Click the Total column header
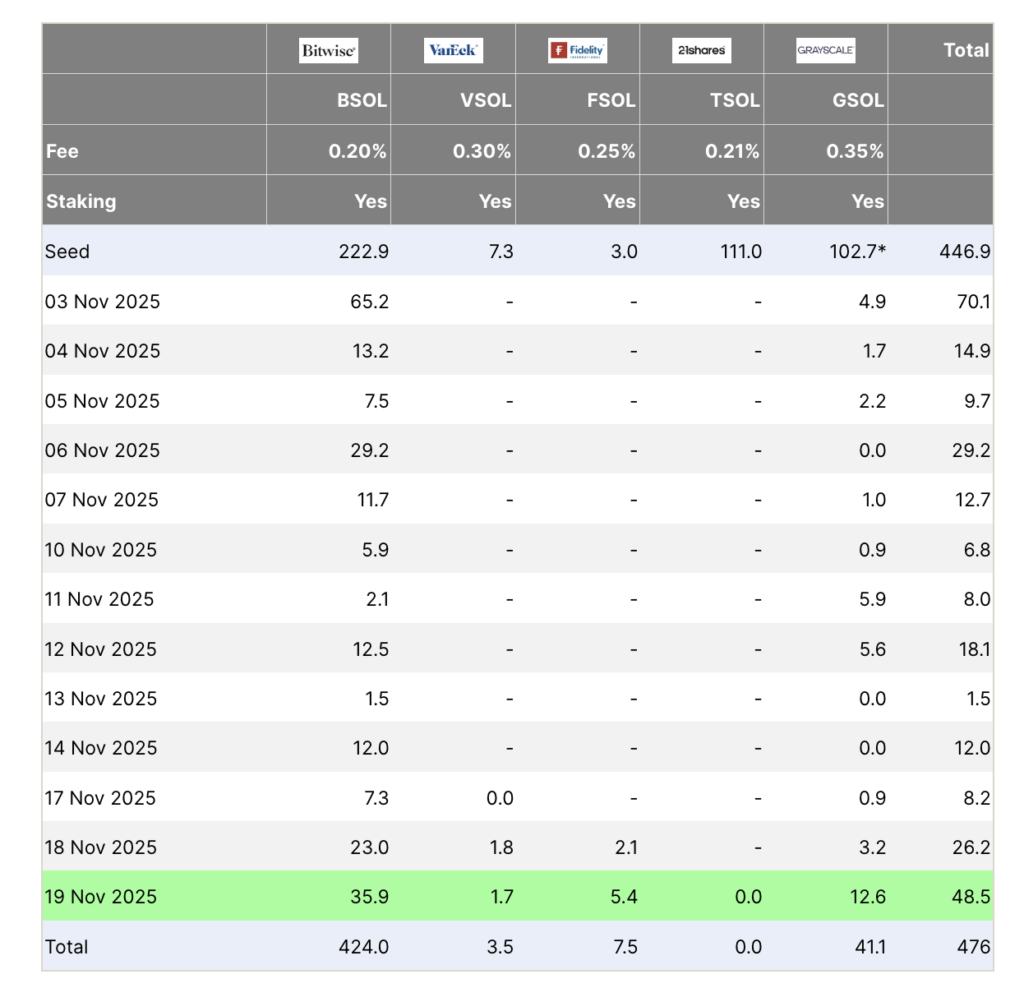 966,50
